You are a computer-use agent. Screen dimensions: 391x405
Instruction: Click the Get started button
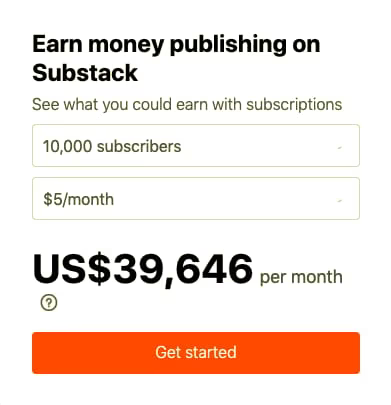tap(196, 353)
